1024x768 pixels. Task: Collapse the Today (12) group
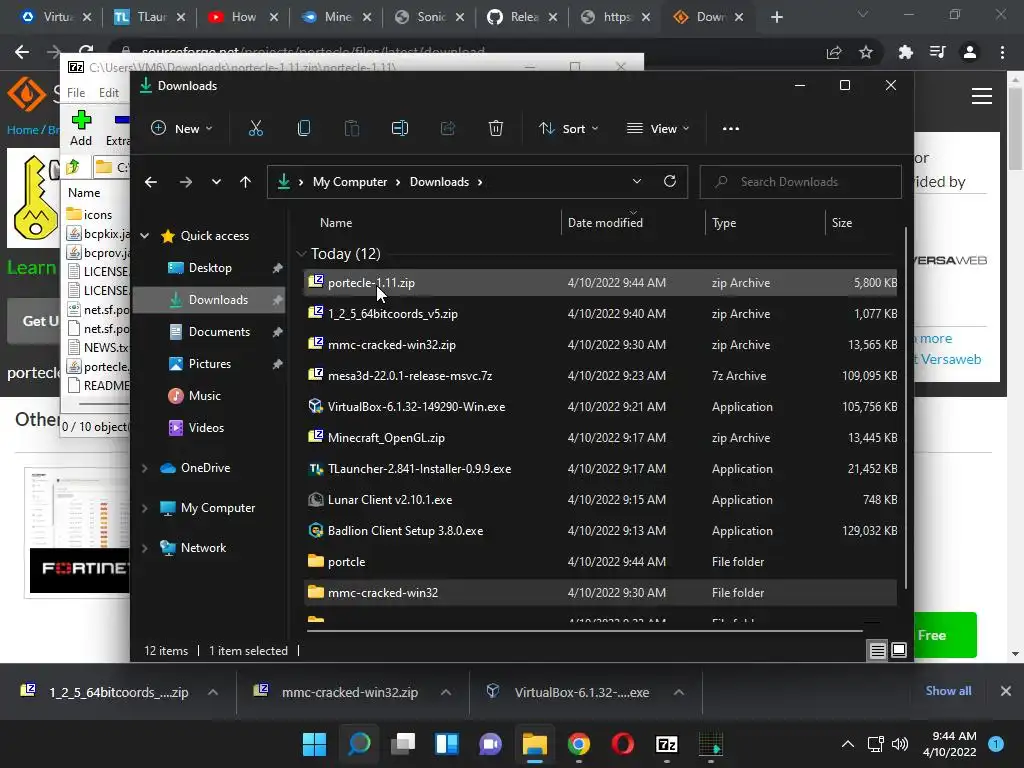pyautogui.click(x=301, y=253)
